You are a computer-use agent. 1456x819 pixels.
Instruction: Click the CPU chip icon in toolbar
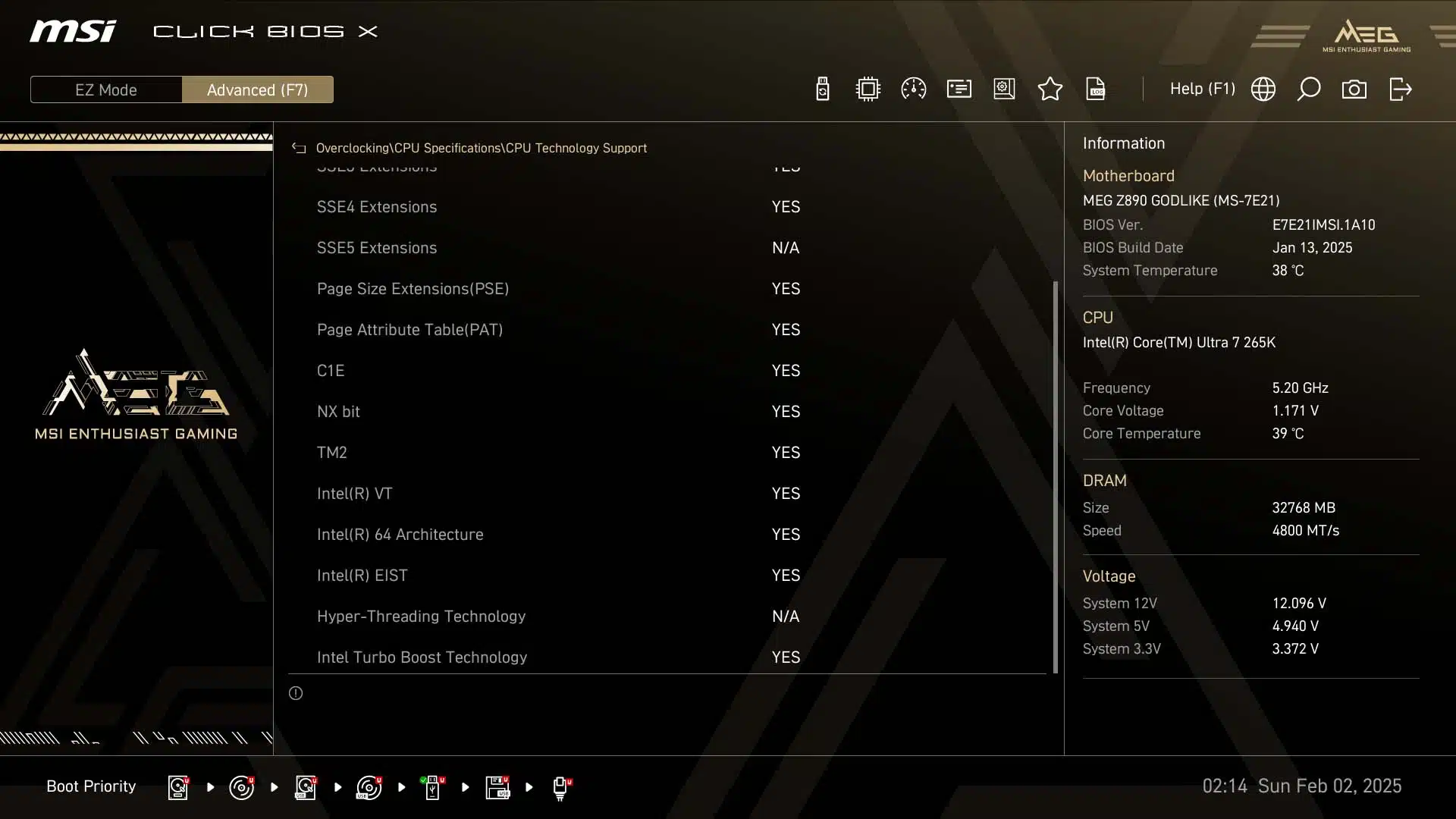click(x=868, y=89)
